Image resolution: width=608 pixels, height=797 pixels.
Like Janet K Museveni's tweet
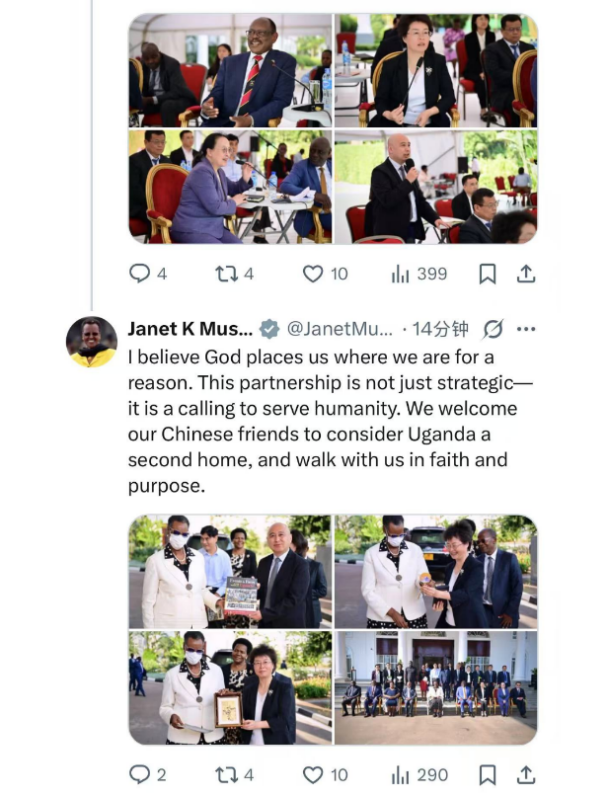325,775
